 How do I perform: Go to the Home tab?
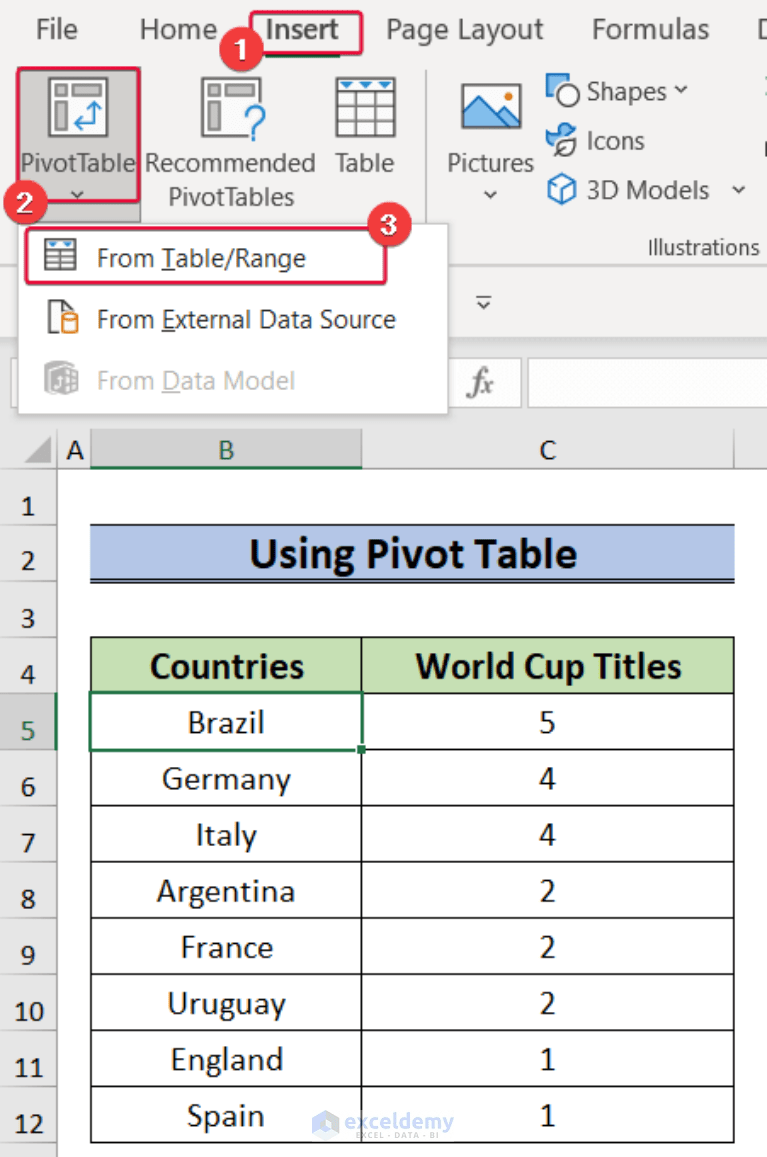point(178,30)
